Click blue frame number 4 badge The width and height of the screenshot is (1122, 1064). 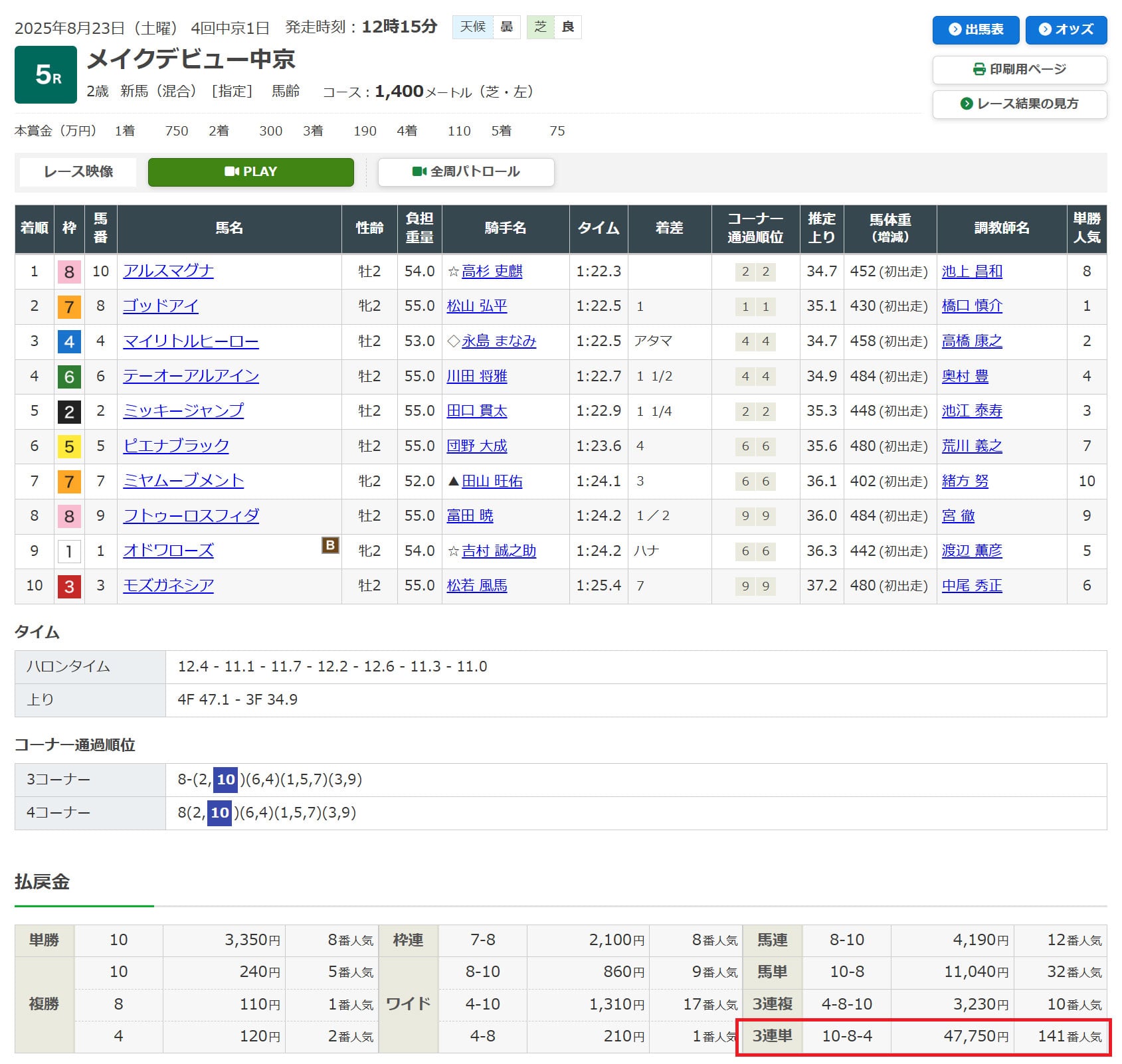69,342
